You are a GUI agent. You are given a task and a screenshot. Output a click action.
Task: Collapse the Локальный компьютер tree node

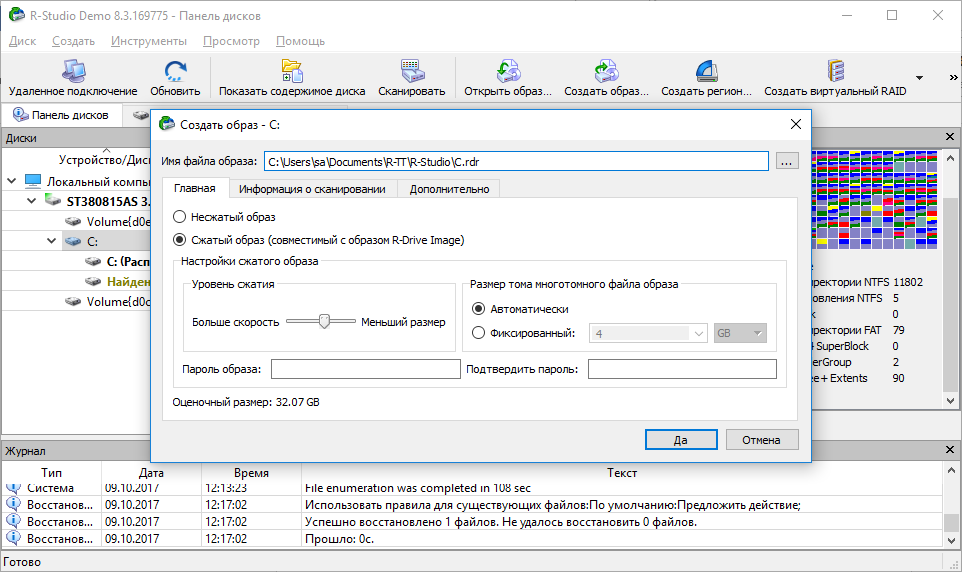[12, 181]
